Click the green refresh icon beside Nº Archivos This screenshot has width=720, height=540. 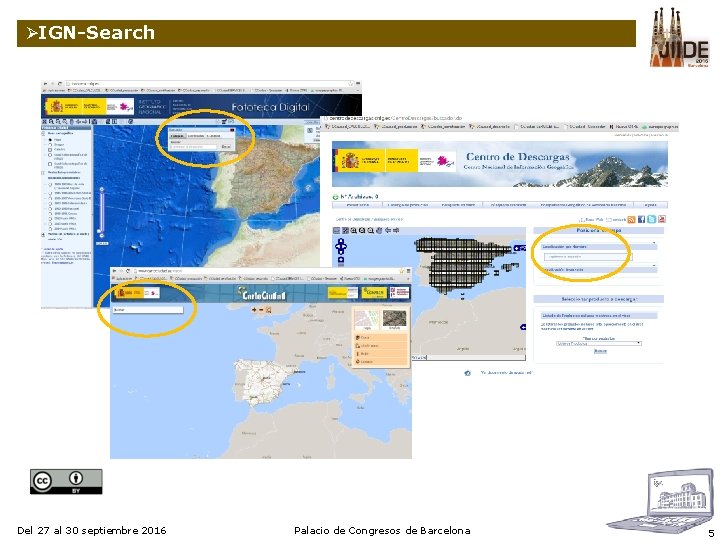click(x=335, y=197)
